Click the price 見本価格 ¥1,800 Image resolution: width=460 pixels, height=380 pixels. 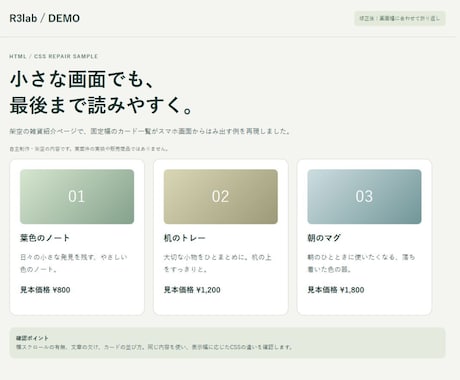click(336, 290)
